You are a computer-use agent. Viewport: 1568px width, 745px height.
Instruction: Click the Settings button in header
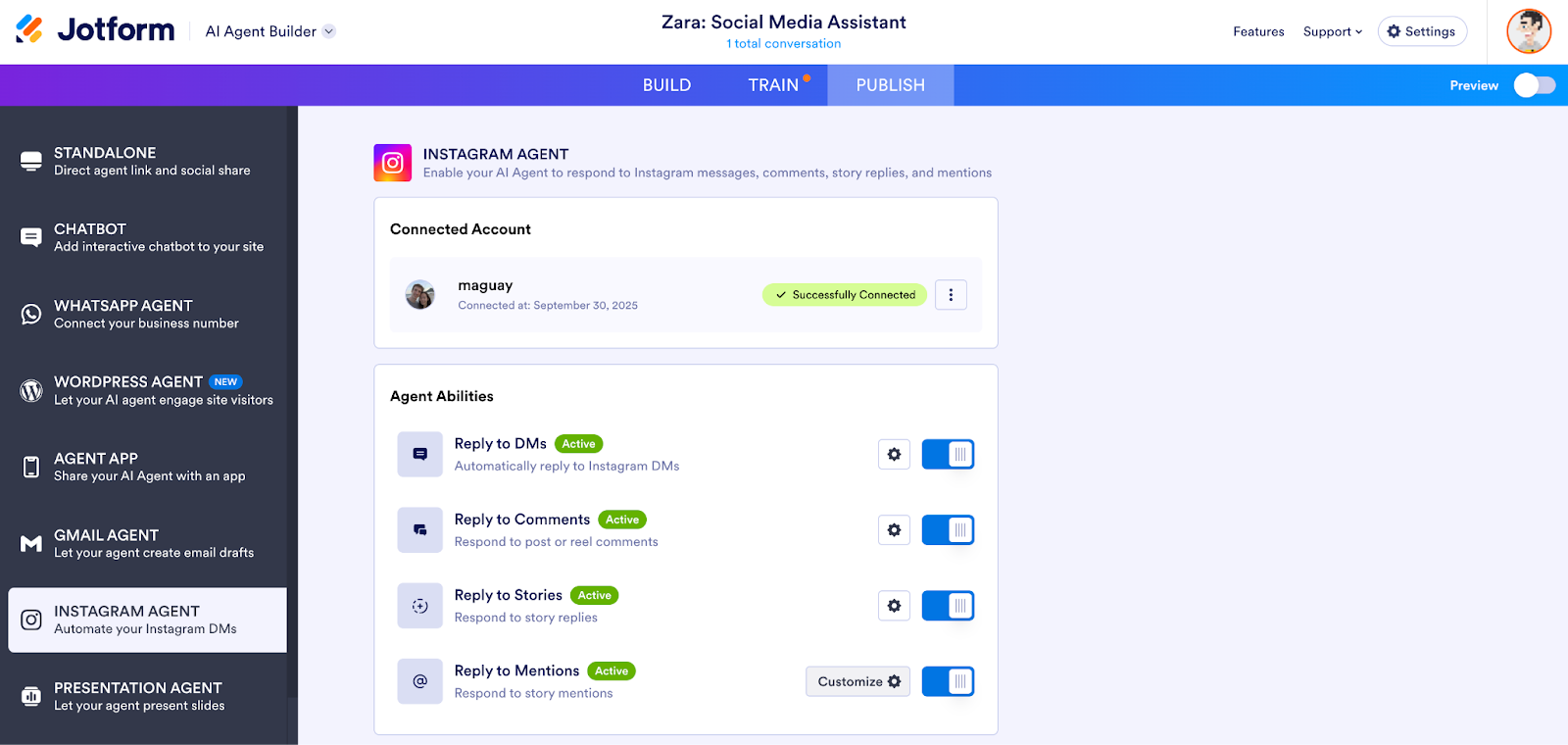click(x=1421, y=31)
